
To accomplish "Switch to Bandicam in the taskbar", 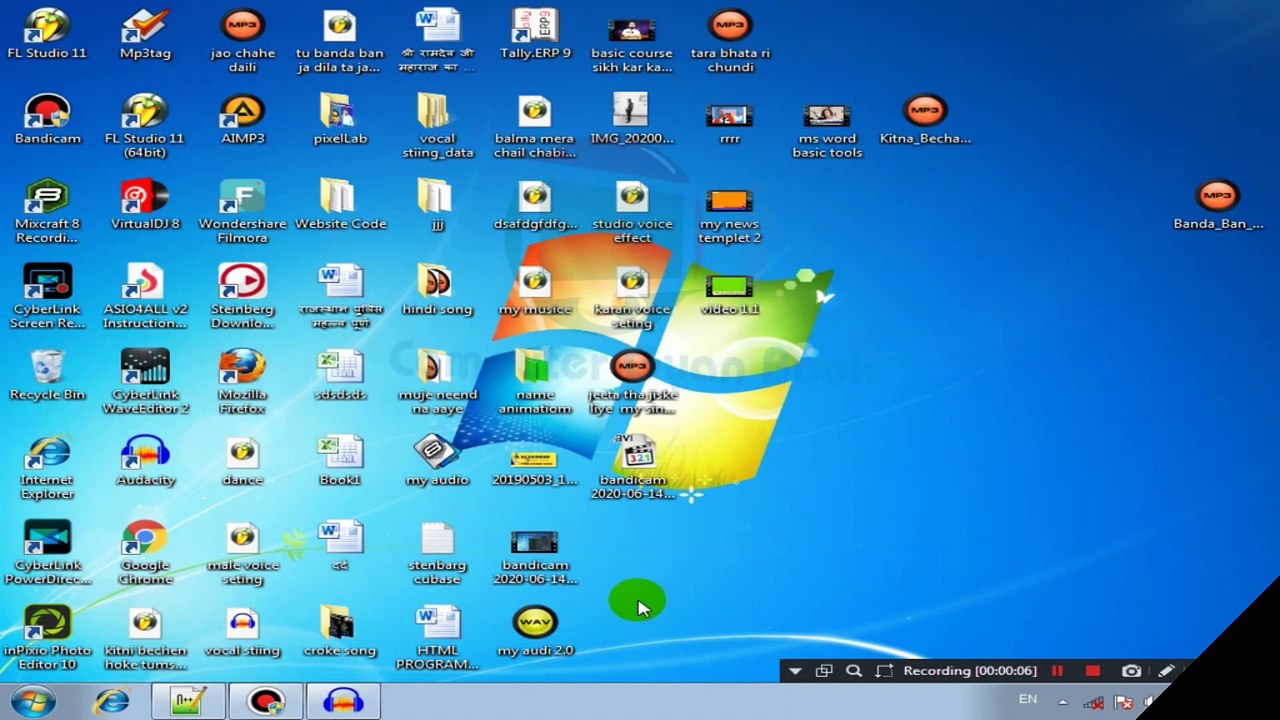I will tap(266, 701).
